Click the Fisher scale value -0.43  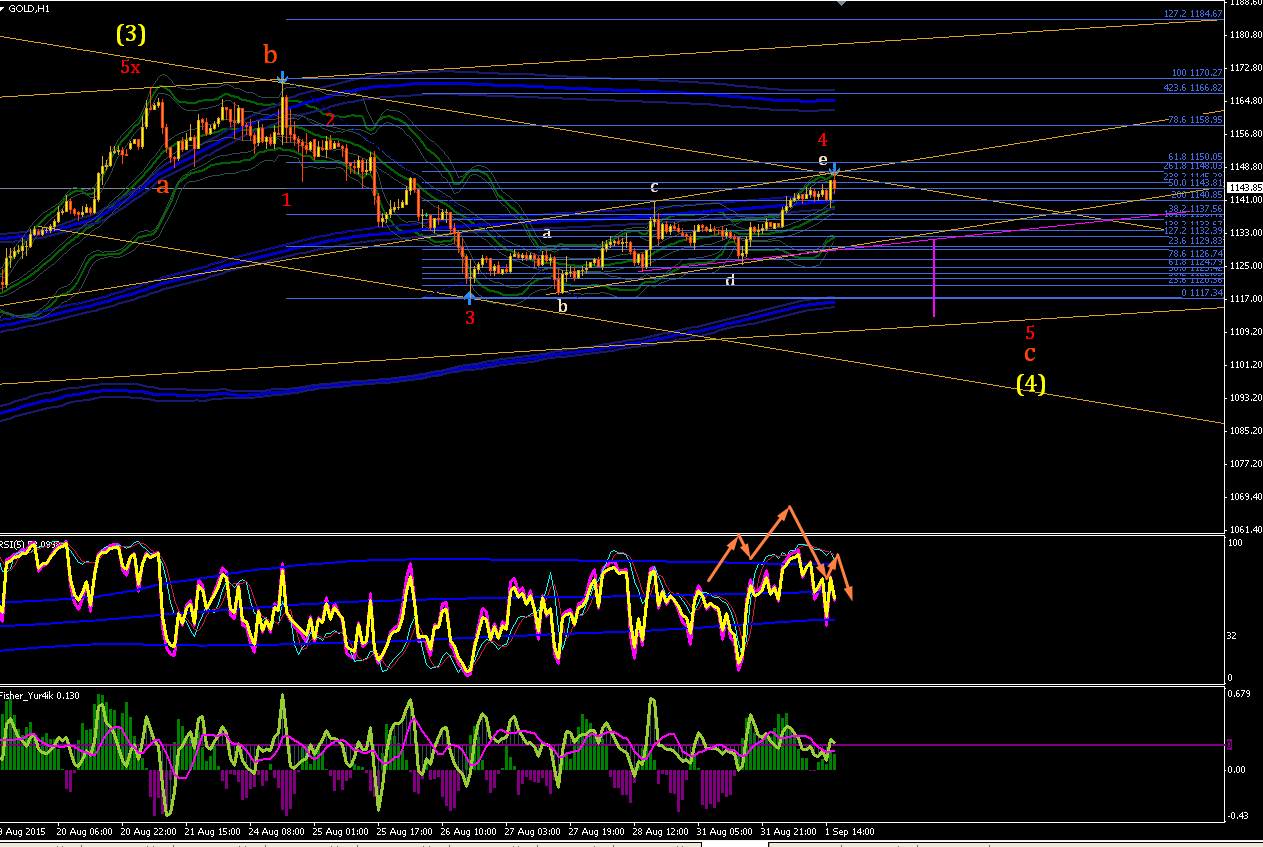[x=1240, y=815]
